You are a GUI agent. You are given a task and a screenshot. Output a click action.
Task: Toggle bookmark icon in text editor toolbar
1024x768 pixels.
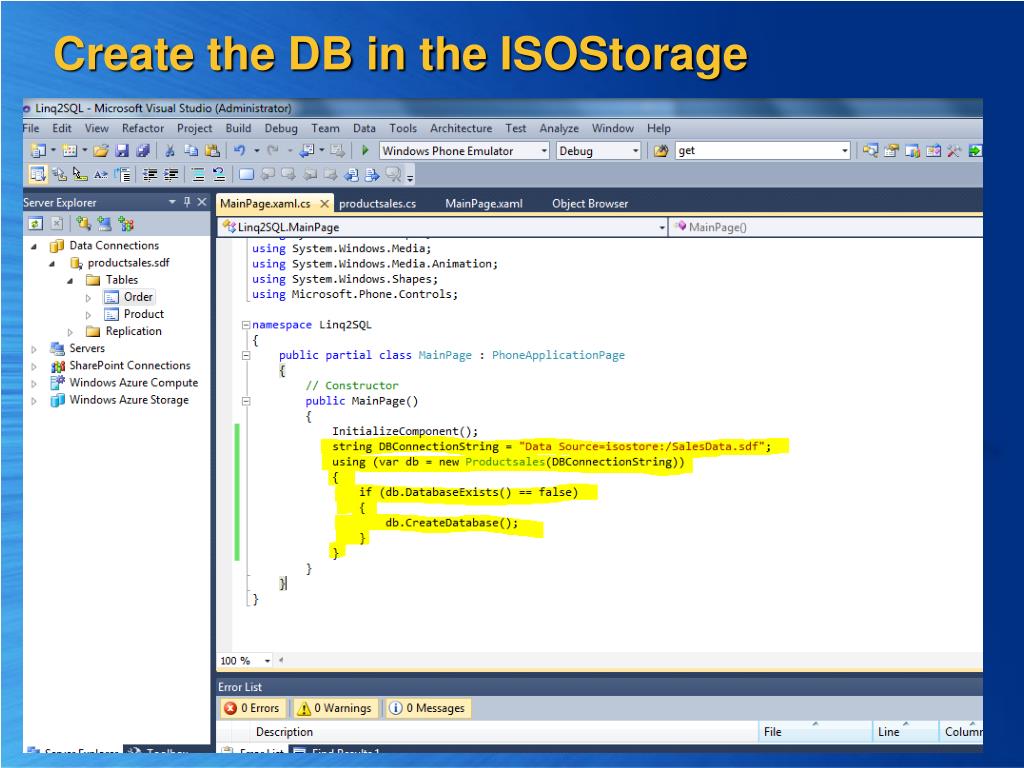pyautogui.click(x=246, y=174)
